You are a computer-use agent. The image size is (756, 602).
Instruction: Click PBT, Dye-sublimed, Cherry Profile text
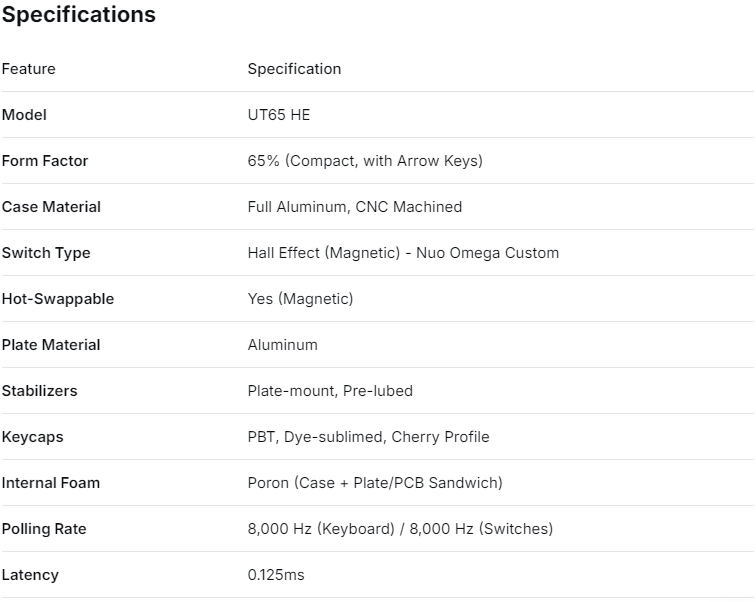[x=368, y=437]
